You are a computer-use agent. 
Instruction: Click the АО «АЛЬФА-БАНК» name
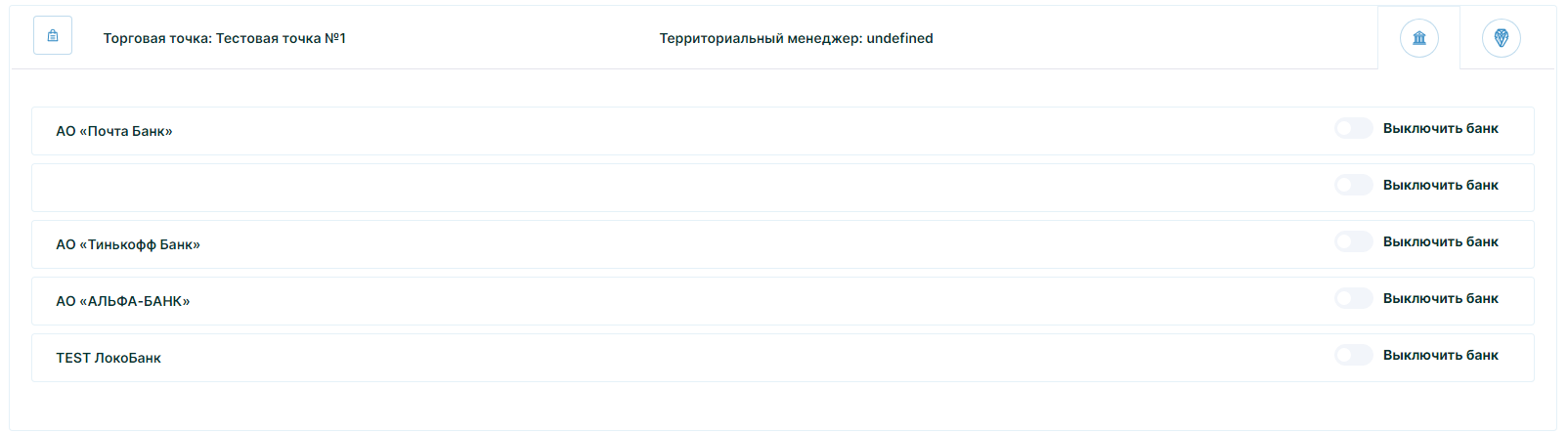[x=123, y=301]
